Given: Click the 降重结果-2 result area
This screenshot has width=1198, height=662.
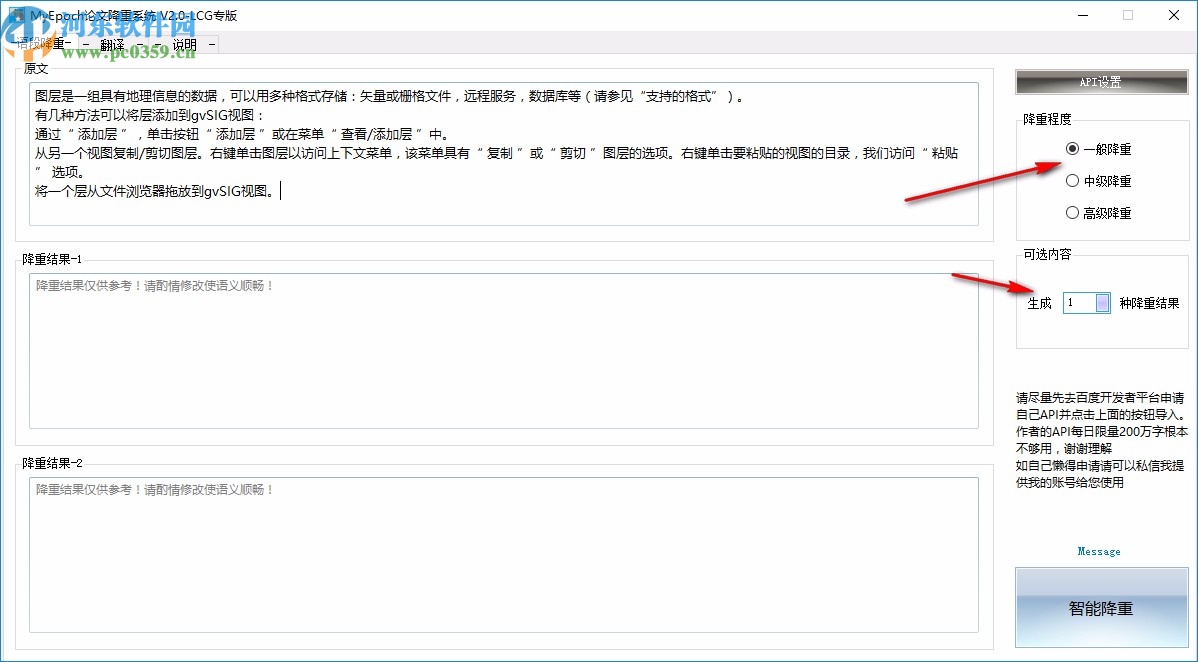Looking at the screenshot, I should (x=500, y=555).
